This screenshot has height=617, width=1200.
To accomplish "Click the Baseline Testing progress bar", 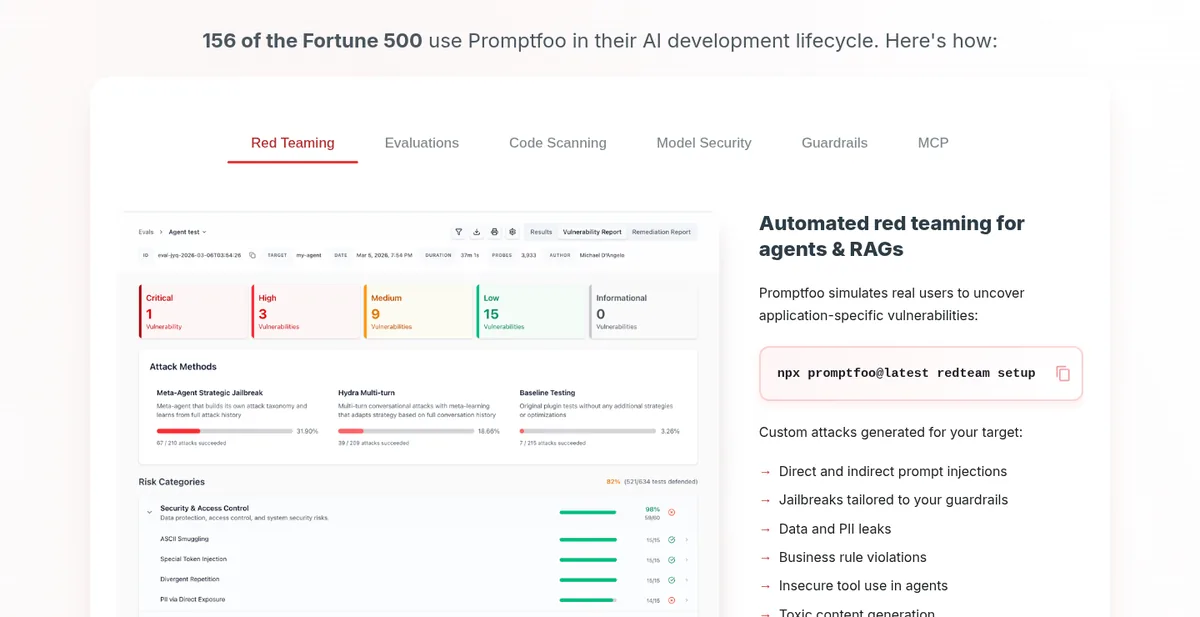I will [587, 431].
